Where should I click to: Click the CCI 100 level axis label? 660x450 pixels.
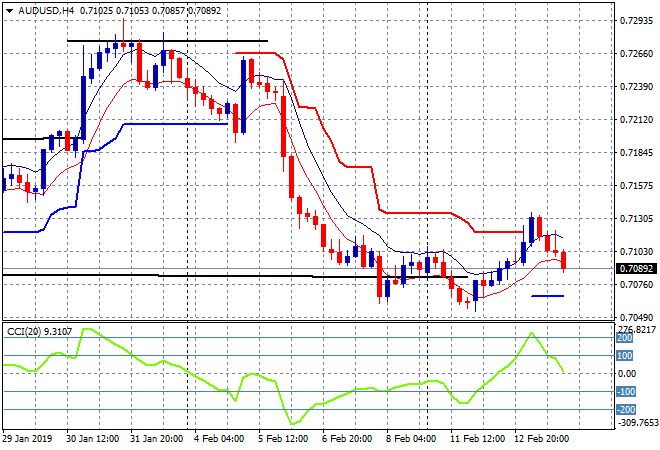click(624, 355)
